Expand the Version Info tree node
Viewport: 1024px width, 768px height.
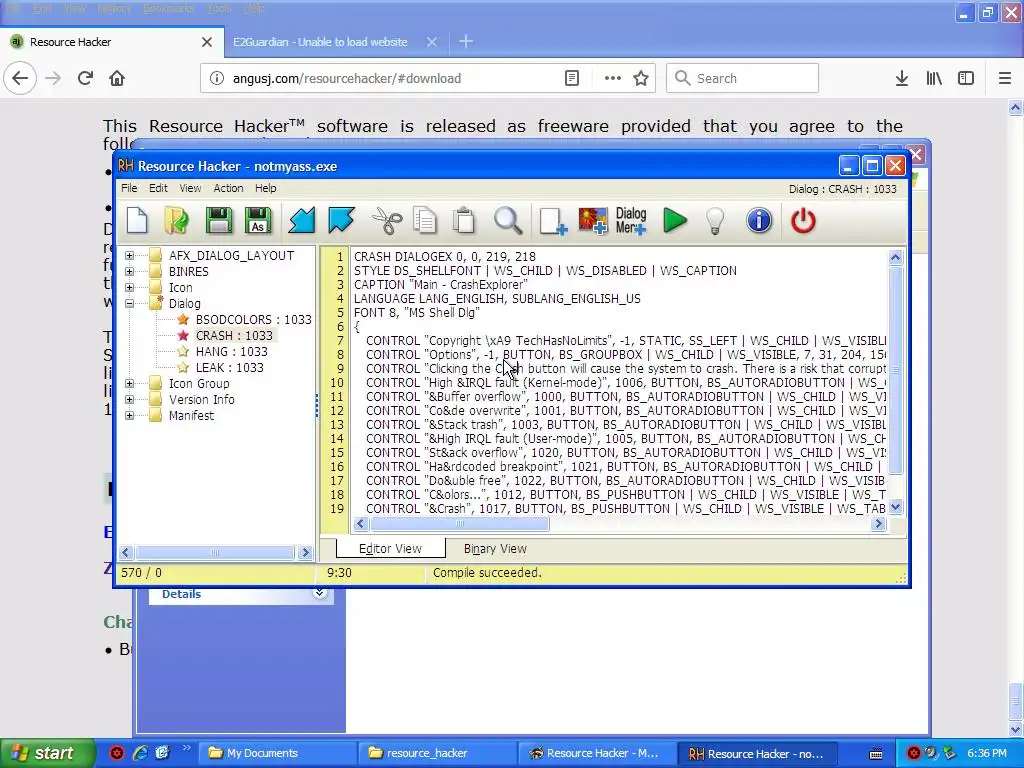(129, 400)
